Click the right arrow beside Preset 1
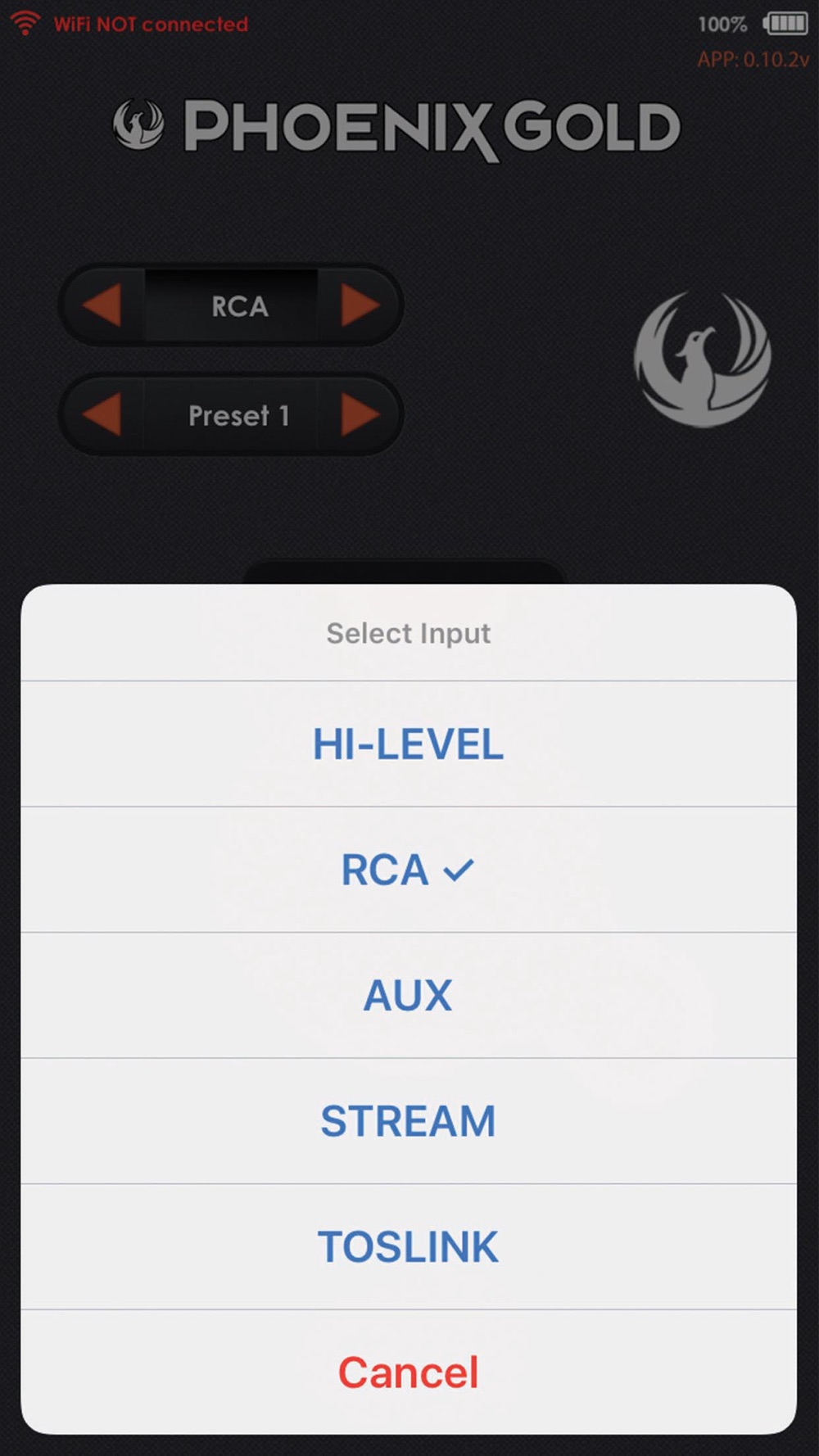The image size is (819, 1456). (x=360, y=414)
